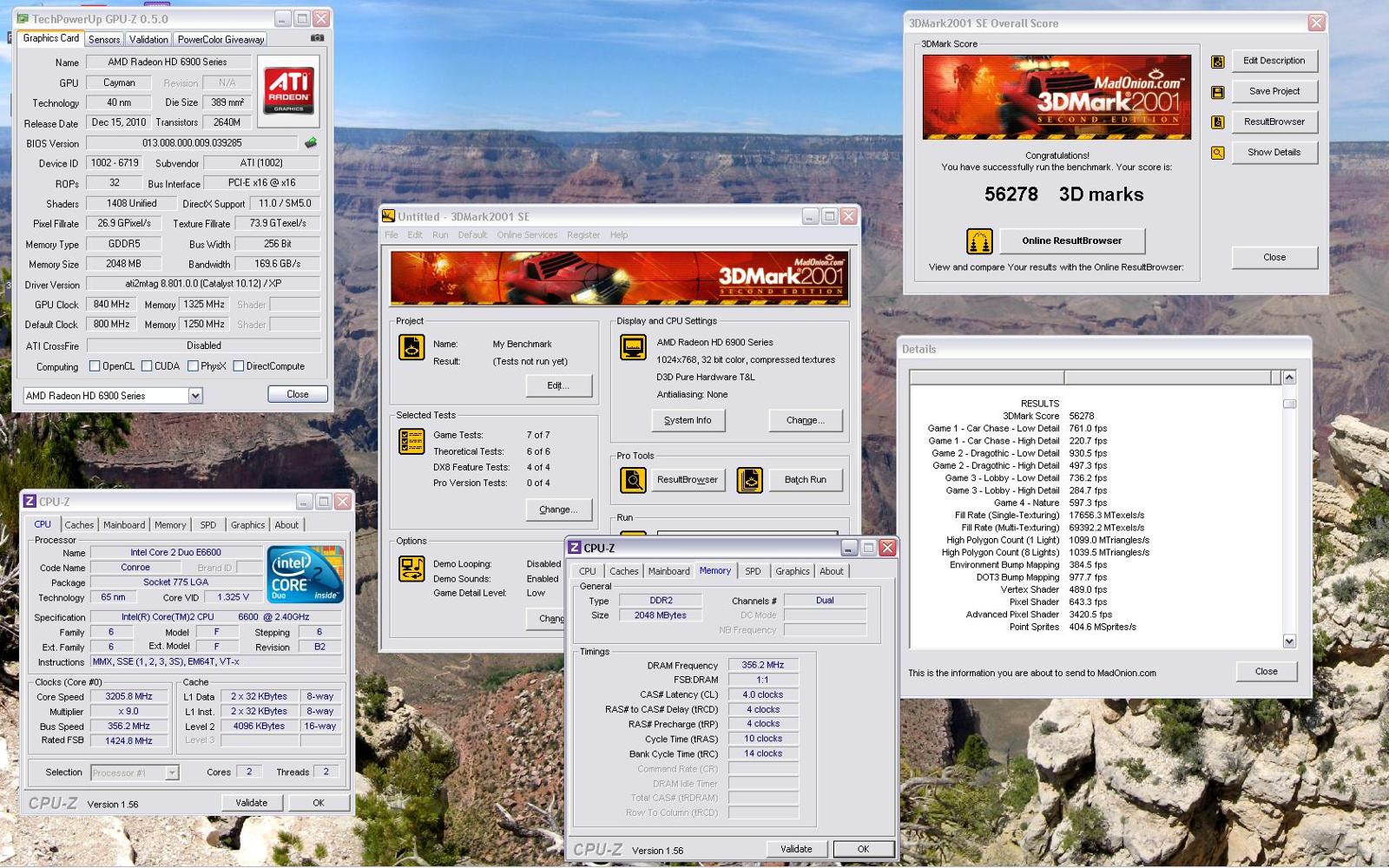Click the Details list scroll up arrow

click(x=1289, y=377)
